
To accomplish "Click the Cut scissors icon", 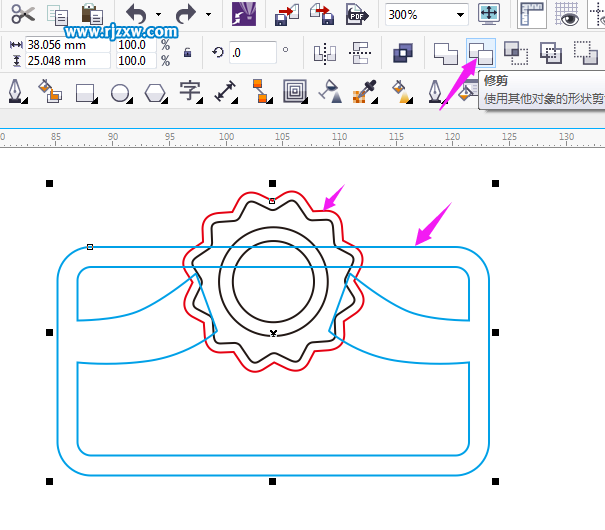I will (23, 14).
